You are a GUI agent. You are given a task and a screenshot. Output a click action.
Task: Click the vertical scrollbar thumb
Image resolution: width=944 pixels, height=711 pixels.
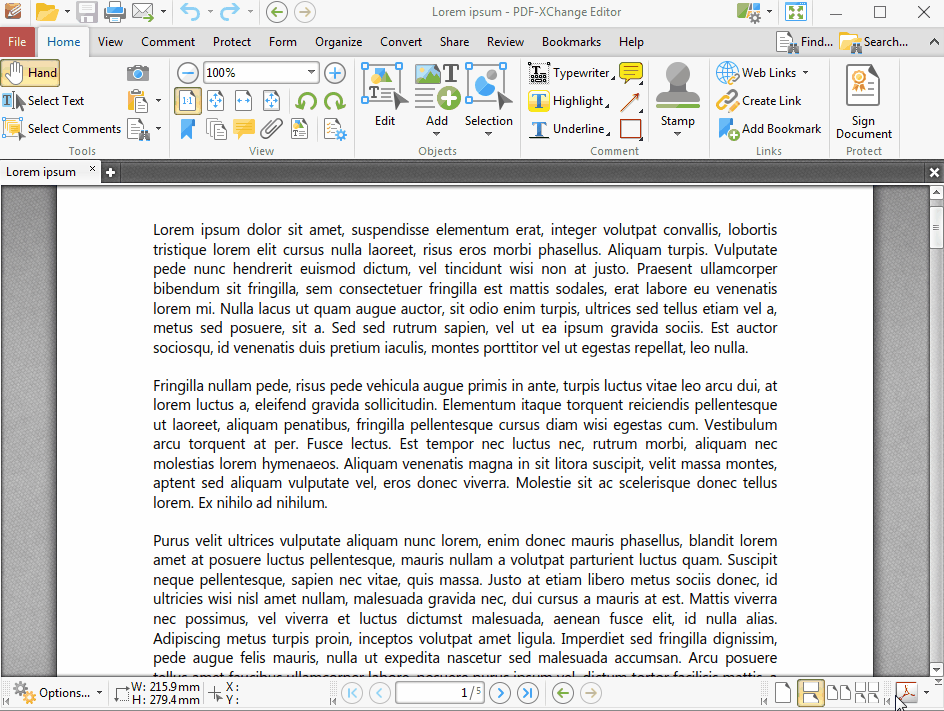coord(936,227)
